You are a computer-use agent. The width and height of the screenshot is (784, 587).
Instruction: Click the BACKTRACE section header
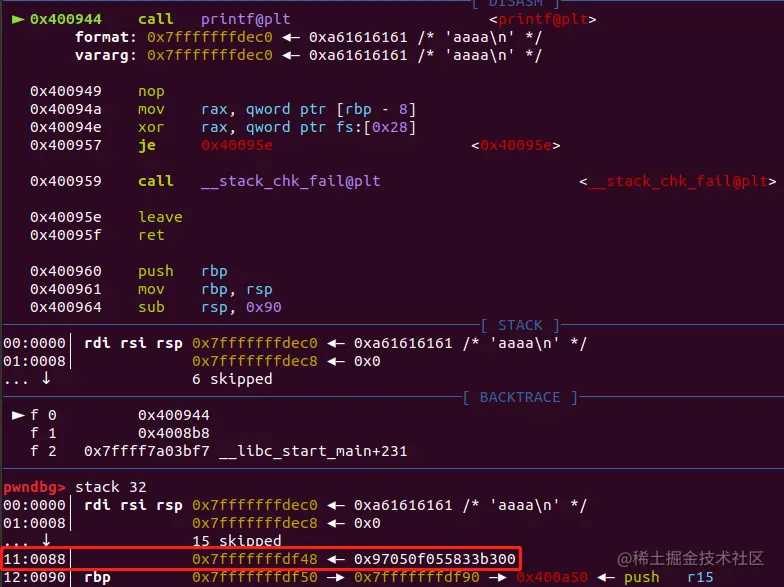coord(520,398)
